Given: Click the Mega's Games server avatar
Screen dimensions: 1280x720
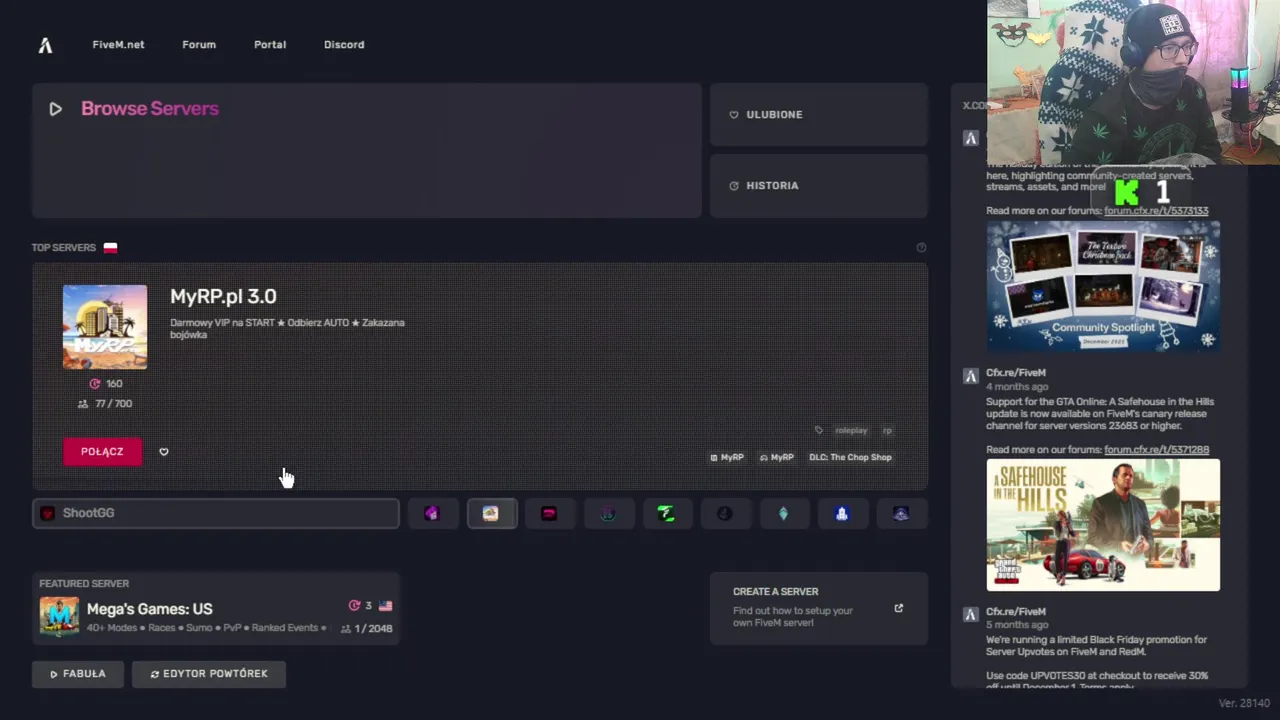Looking at the screenshot, I should point(59,616).
